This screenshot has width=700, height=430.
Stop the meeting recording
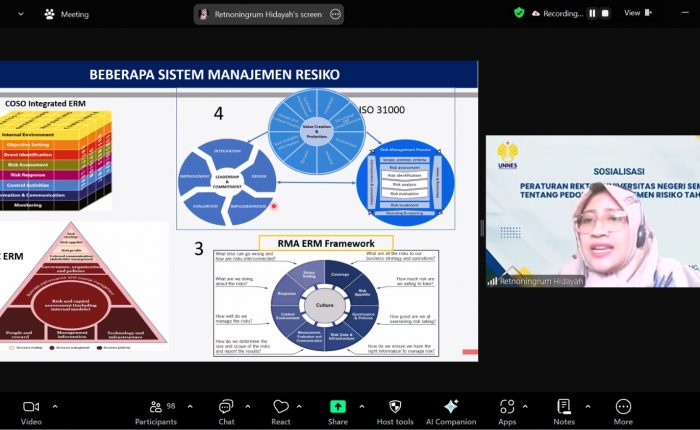(x=606, y=13)
